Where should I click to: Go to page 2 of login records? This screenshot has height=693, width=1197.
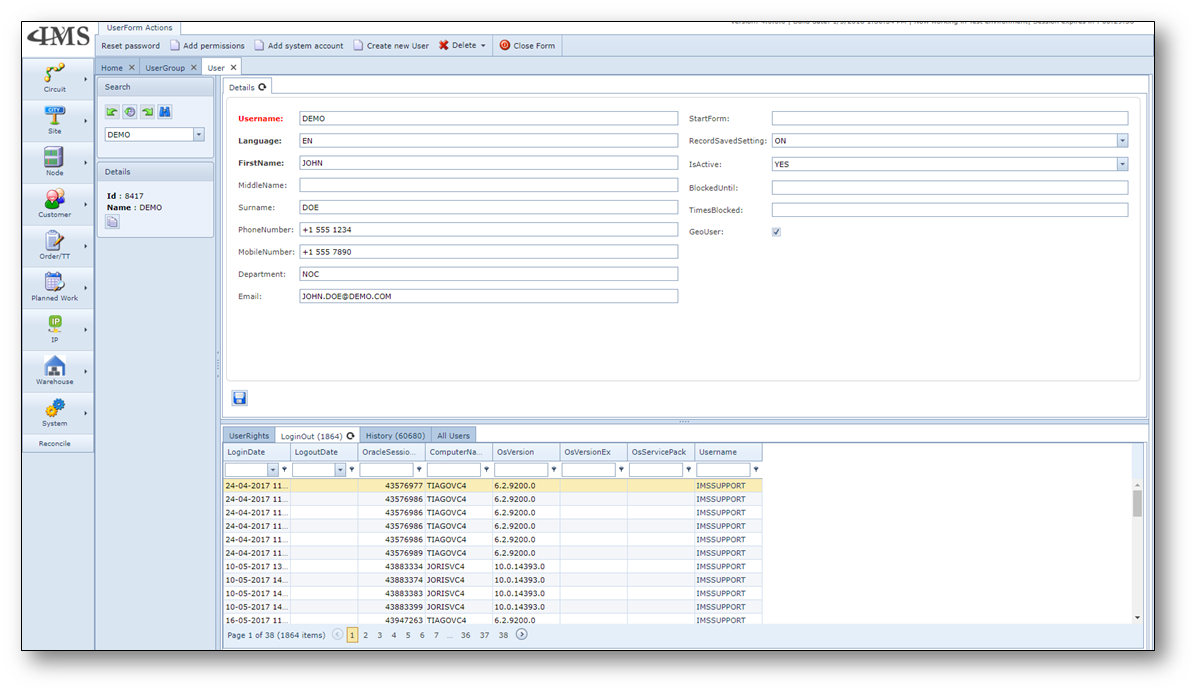coord(366,635)
